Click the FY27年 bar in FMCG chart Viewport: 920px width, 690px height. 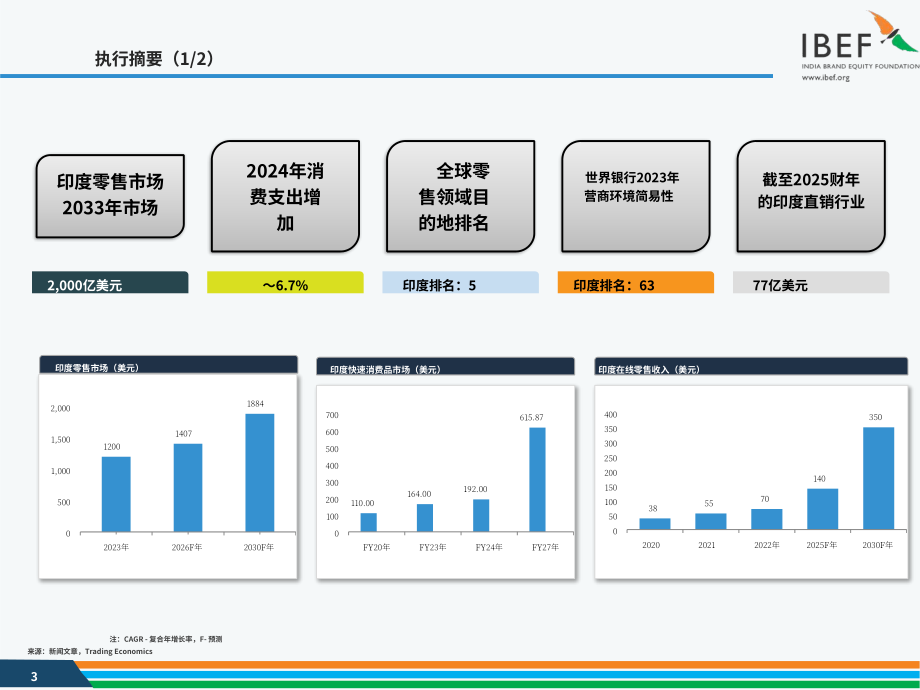pos(537,480)
